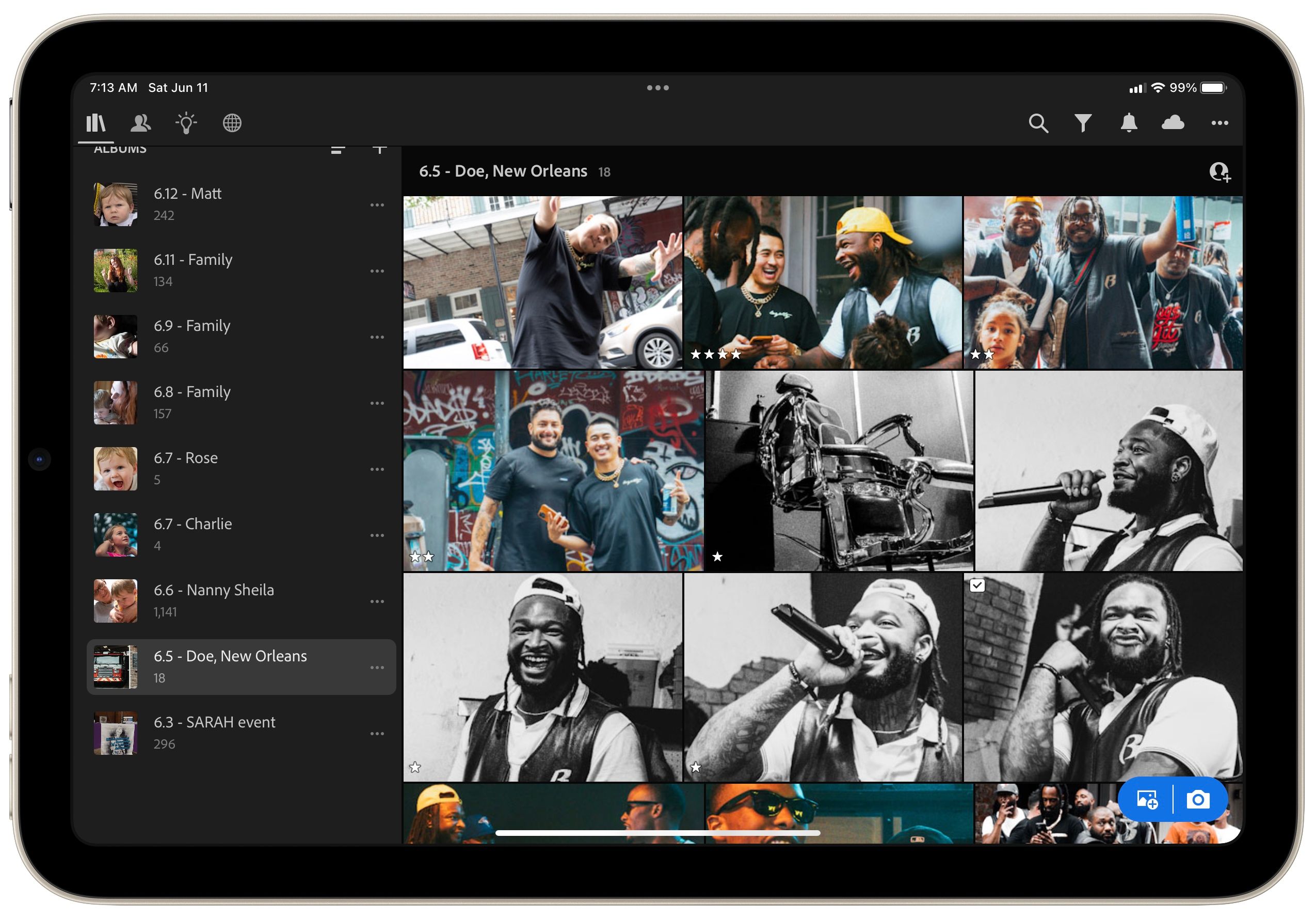
Task: Open 6.7 - Rose baby thumbnail
Action: pyautogui.click(x=116, y=469)
